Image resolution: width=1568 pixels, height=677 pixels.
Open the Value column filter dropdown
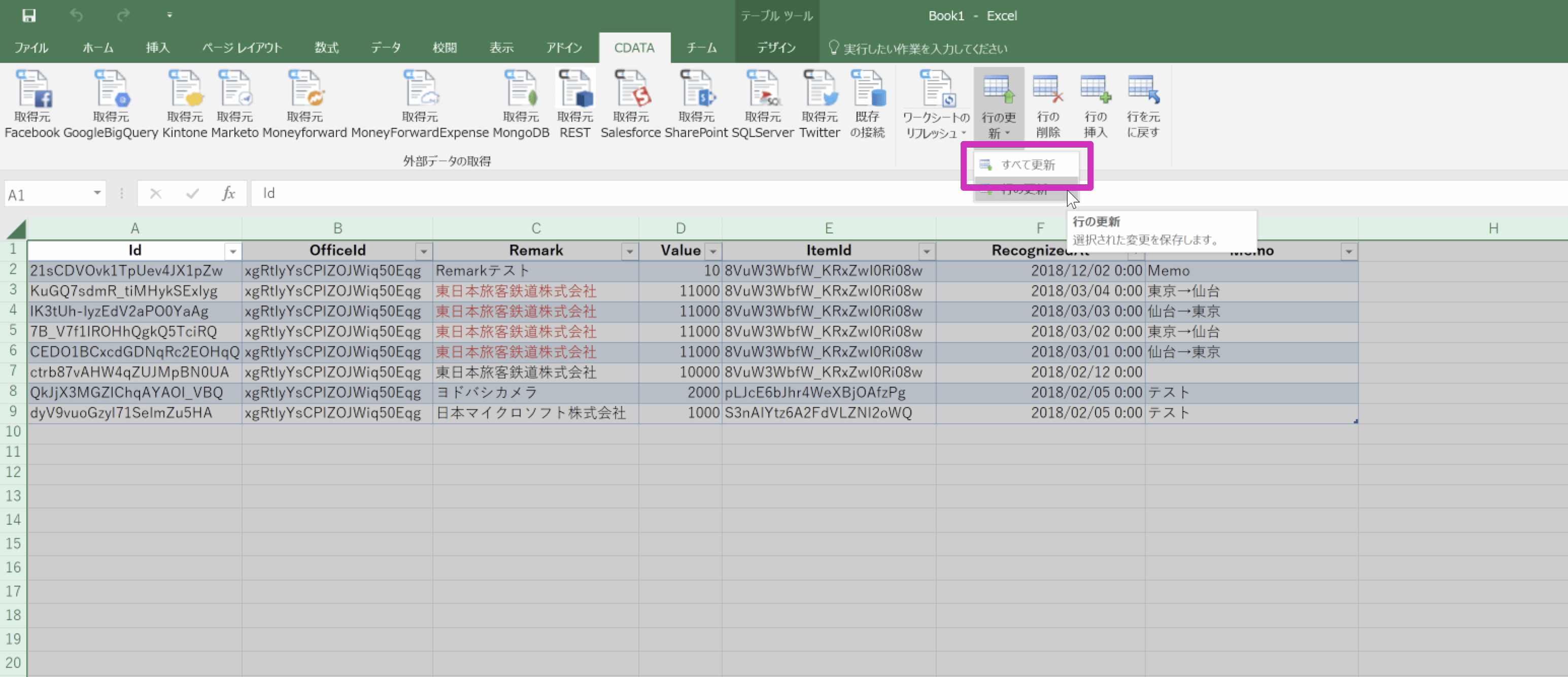[713, 251]
